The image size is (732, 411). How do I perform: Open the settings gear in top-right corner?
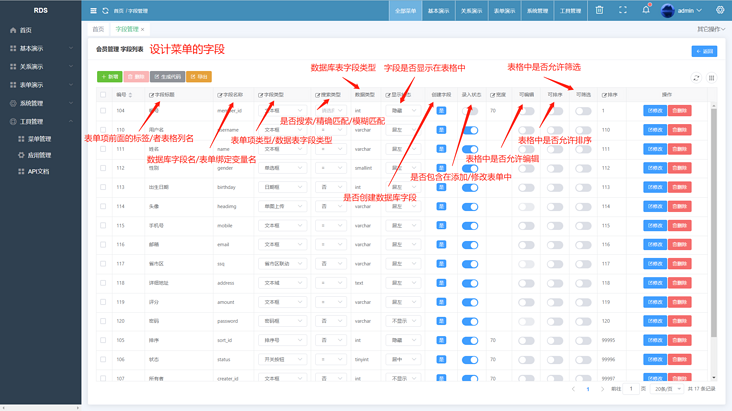(720, 10)
